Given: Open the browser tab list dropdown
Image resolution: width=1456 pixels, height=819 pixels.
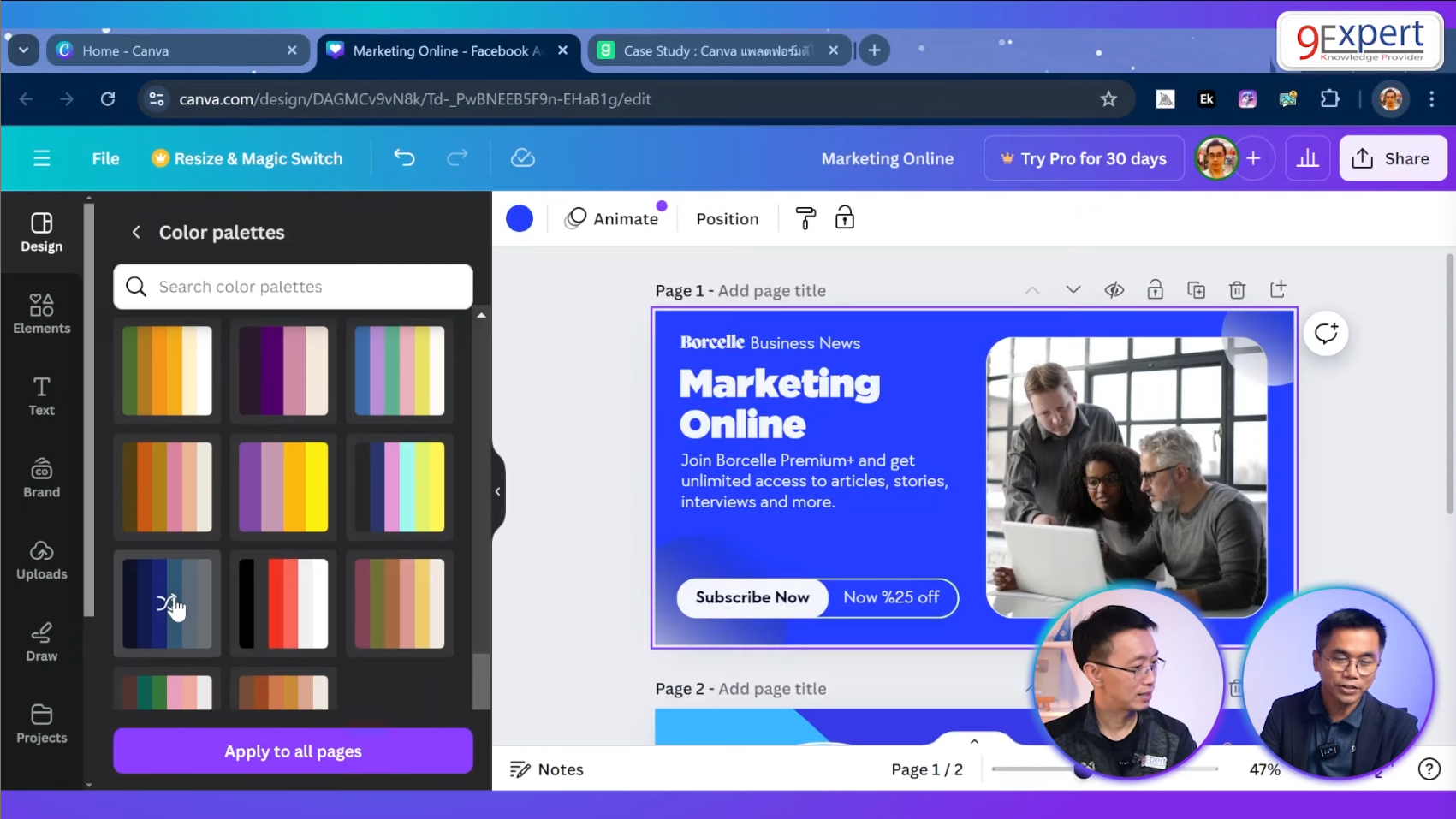Looking at the screenshot, I should pyautogui.click(x=23, y=50).
